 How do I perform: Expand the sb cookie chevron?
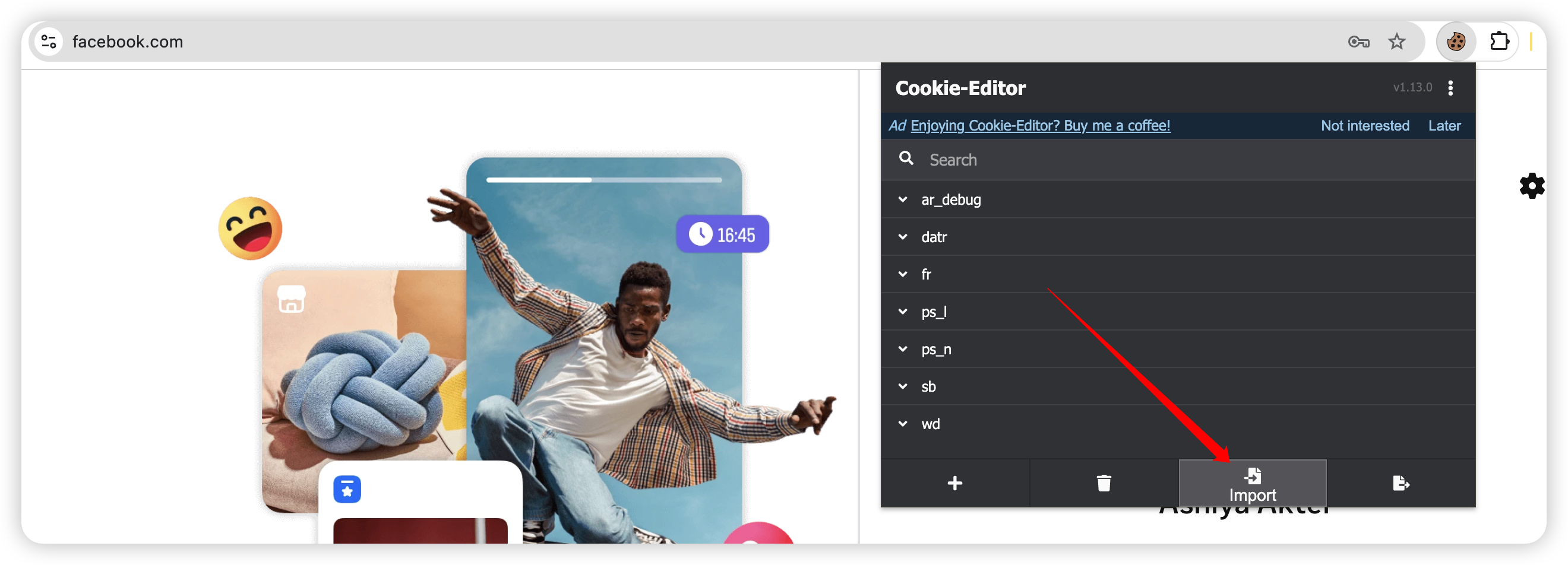(x=903, y=386)
